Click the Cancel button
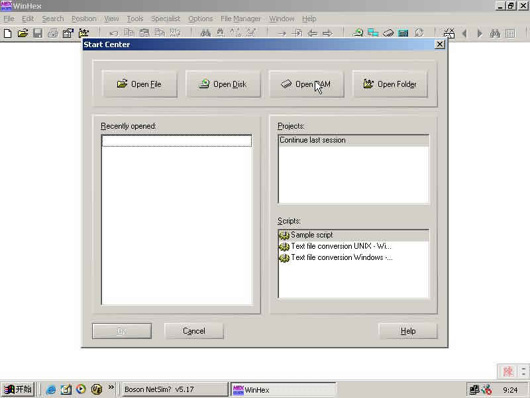The width and height of the screenshot is (530, 398). pos(194,331)
